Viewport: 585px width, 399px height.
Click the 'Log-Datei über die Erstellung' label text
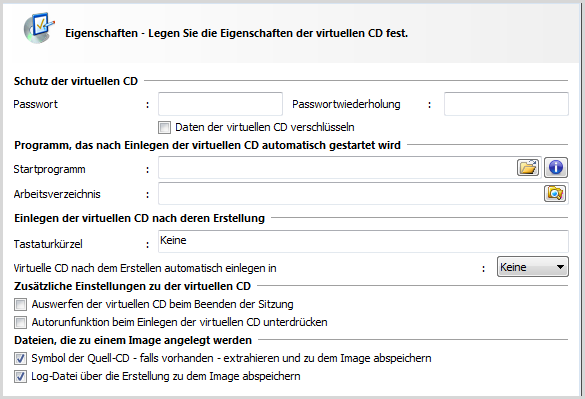[166, 376]
